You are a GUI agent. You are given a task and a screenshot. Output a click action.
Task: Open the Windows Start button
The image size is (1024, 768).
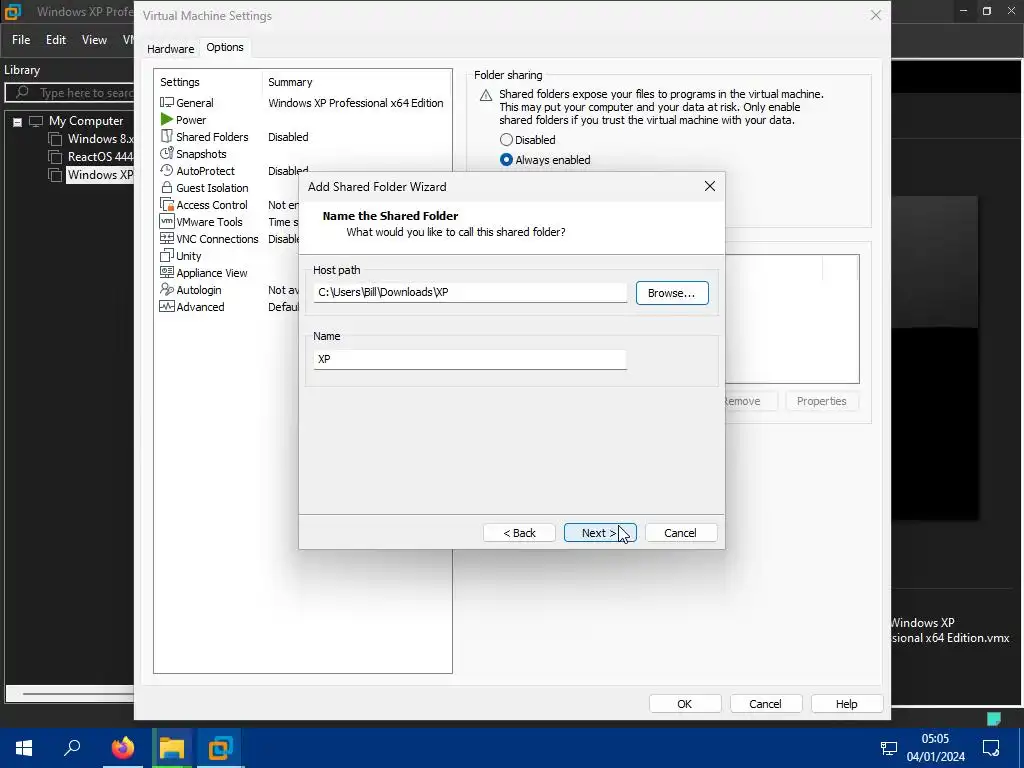tap(24, 748)
